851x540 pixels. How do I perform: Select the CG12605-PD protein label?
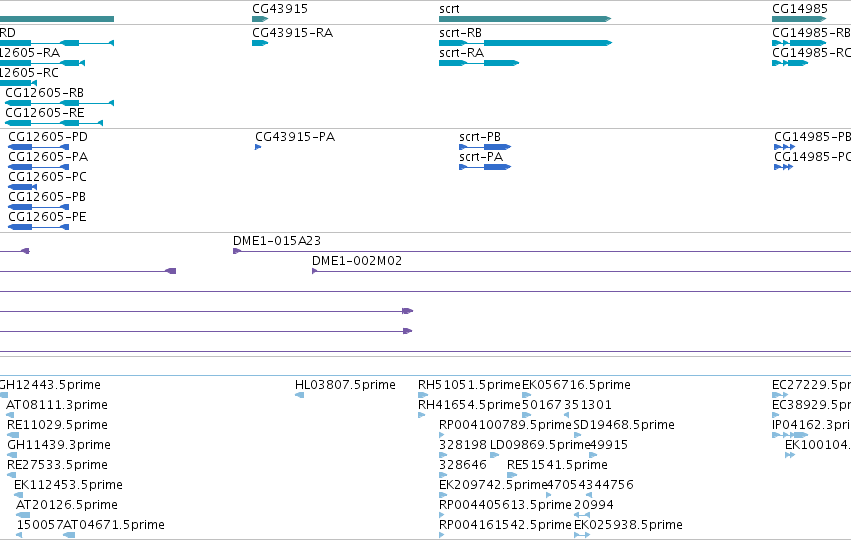pos(48,137)
